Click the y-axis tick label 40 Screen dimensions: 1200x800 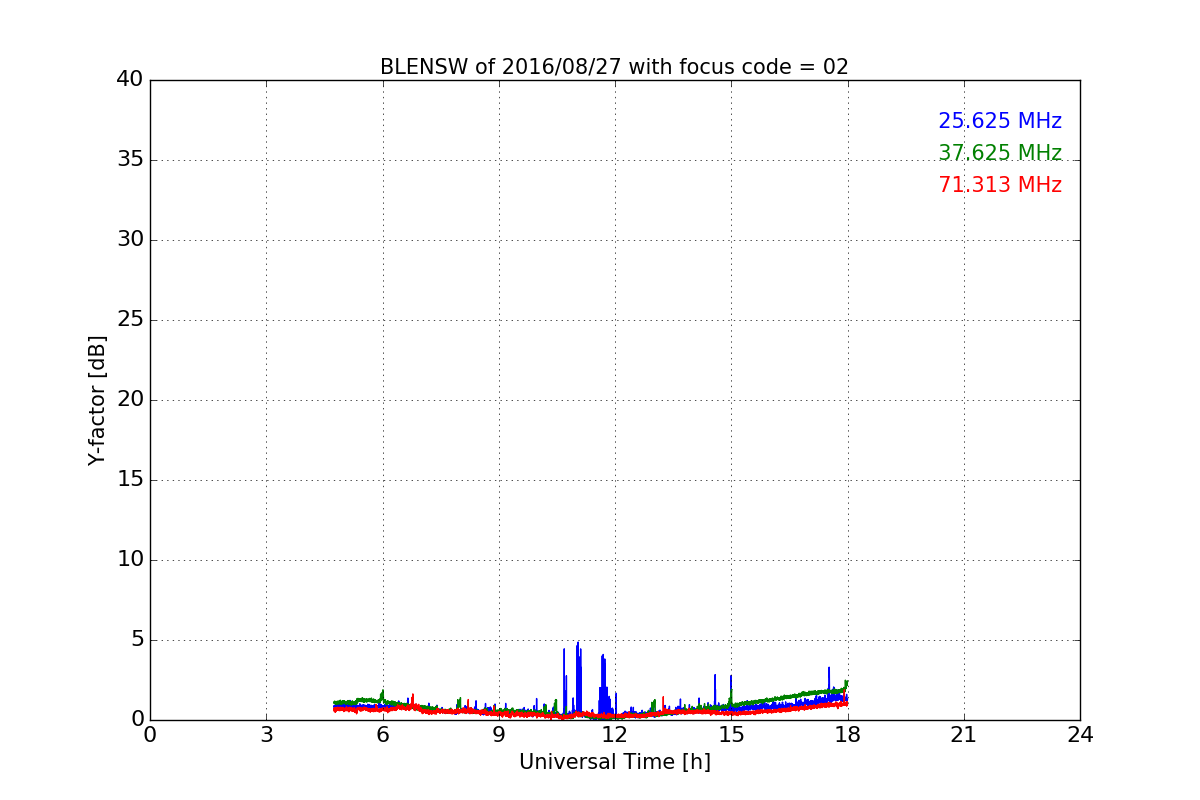(x=130, y=79)
